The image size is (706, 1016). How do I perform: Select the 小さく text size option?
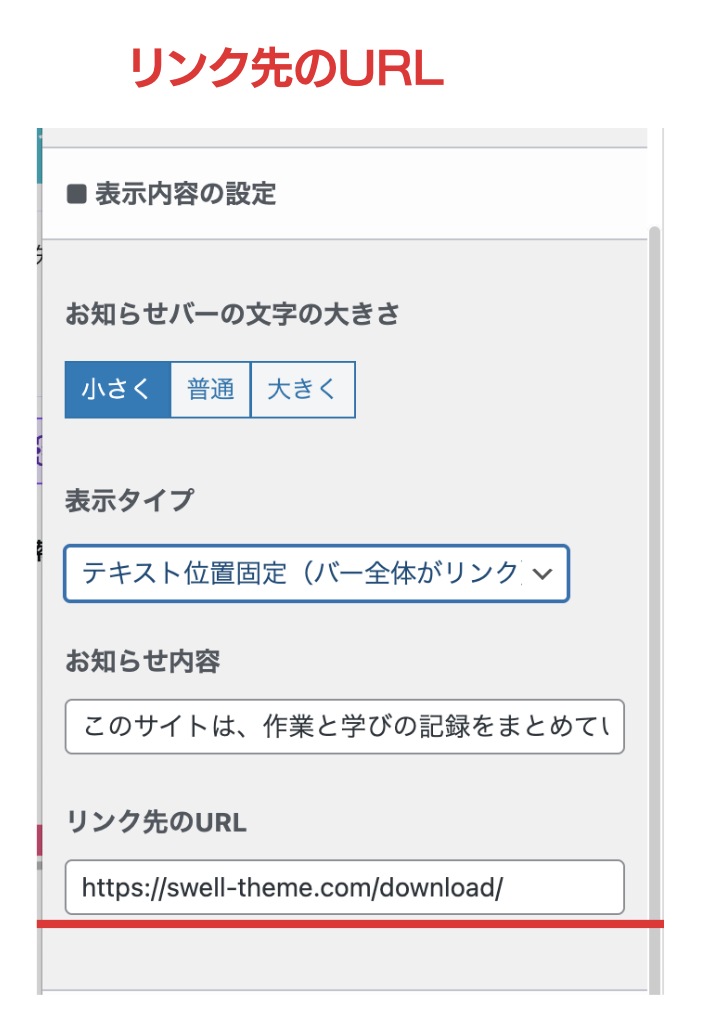pos(117,389)
